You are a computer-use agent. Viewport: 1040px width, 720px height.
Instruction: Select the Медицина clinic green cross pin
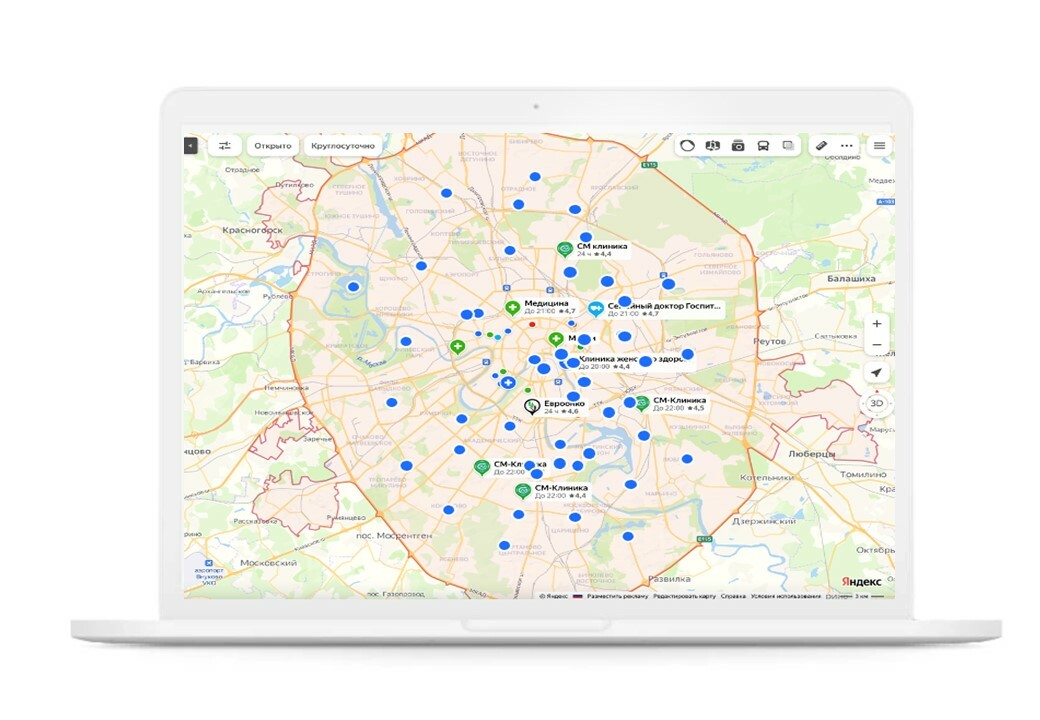click(512, 308)
